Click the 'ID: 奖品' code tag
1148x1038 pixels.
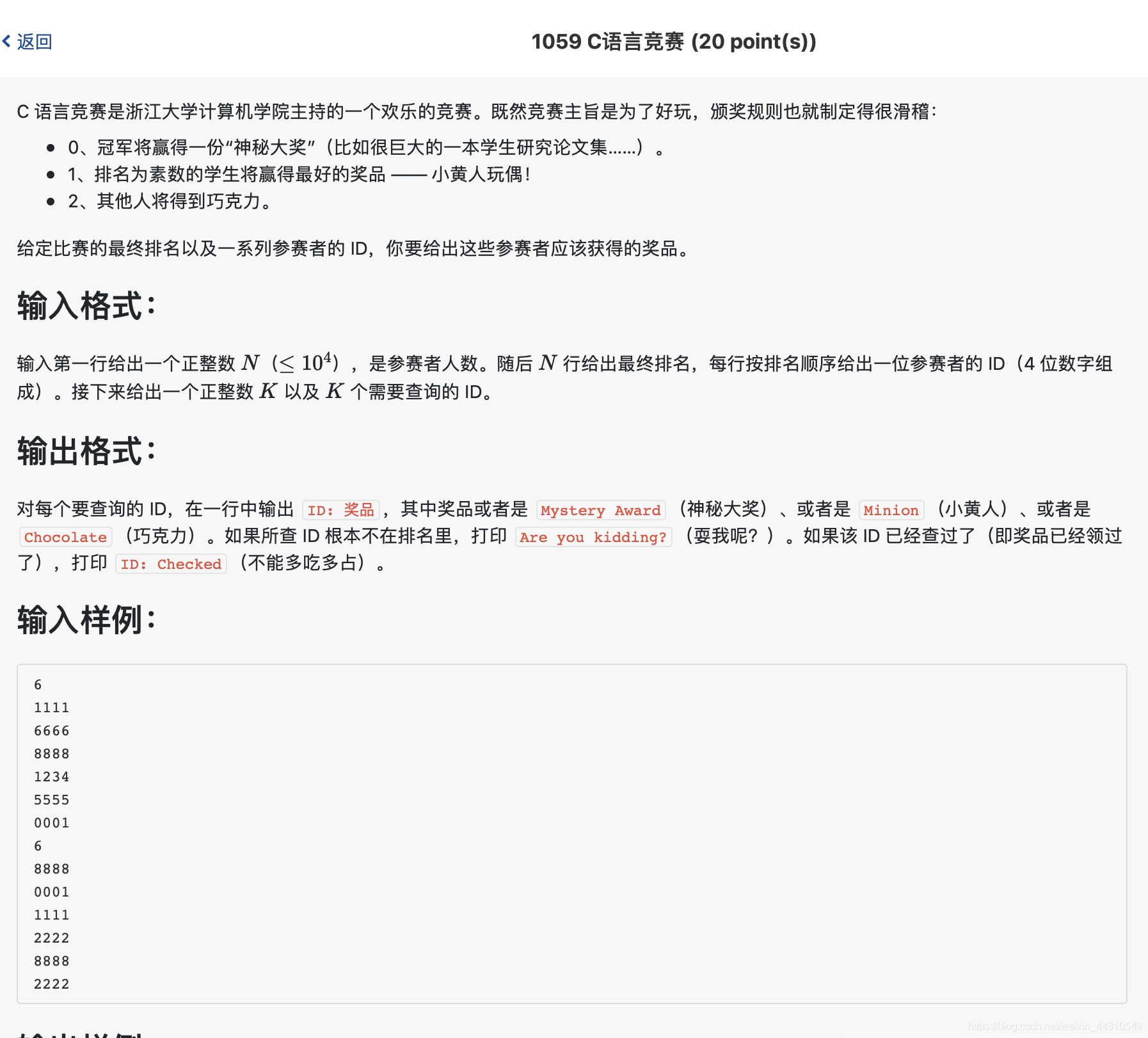(340, 510)
